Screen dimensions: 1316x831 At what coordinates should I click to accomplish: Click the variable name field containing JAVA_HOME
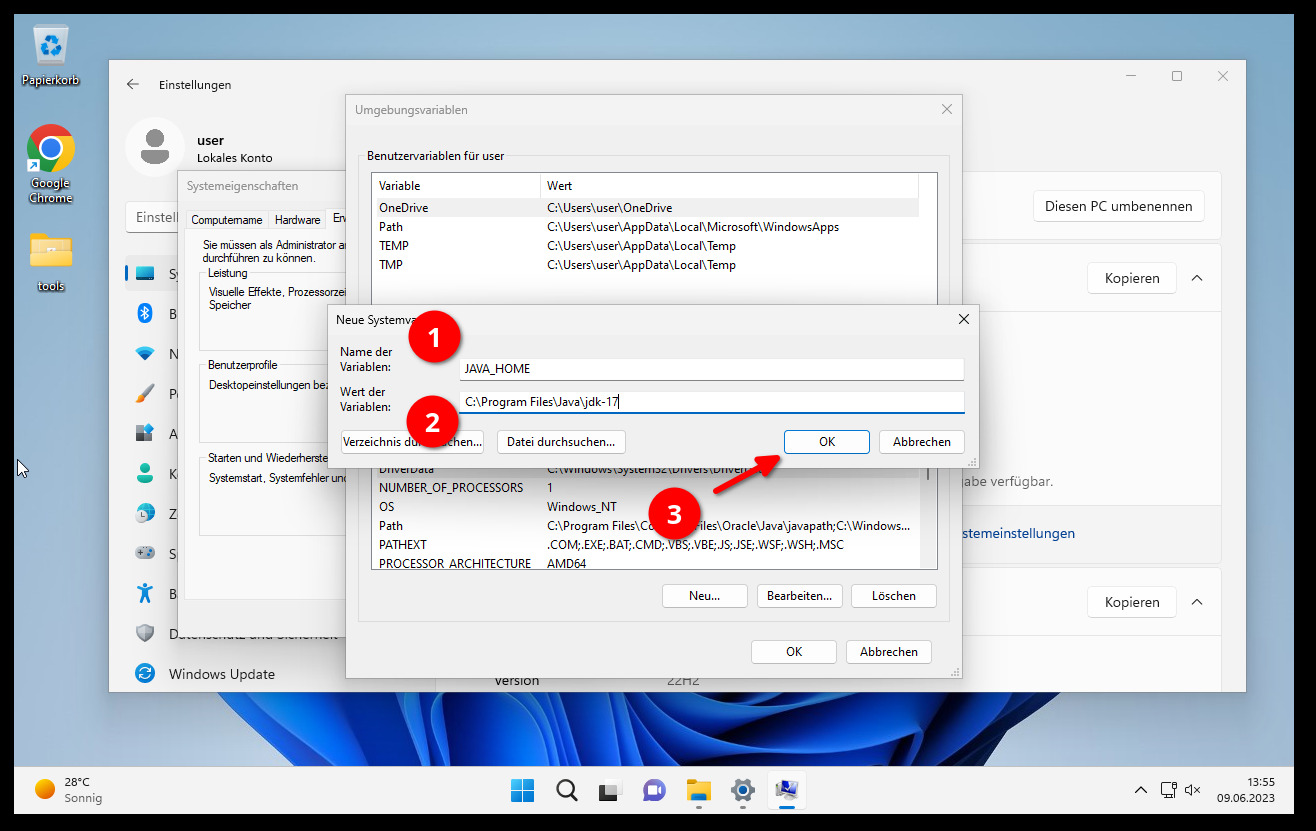[x=712, y=369]
